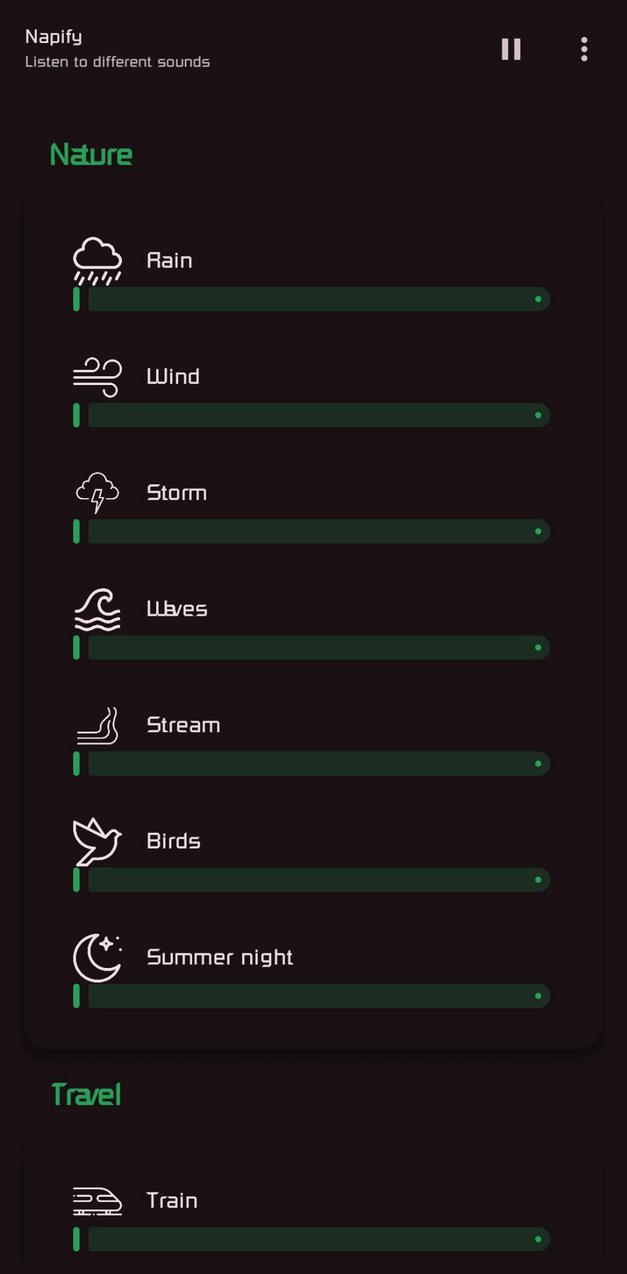The width and height of the screenshot is (627, 1274).
Task: Pause all playing sounds
Action: pos(511,49)
